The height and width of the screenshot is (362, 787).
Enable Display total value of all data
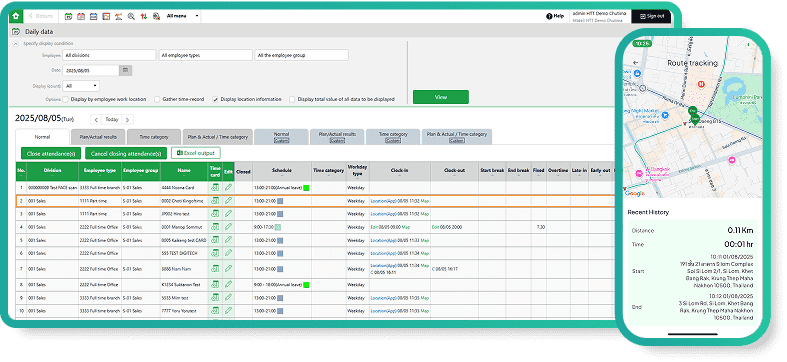point(292,99)
